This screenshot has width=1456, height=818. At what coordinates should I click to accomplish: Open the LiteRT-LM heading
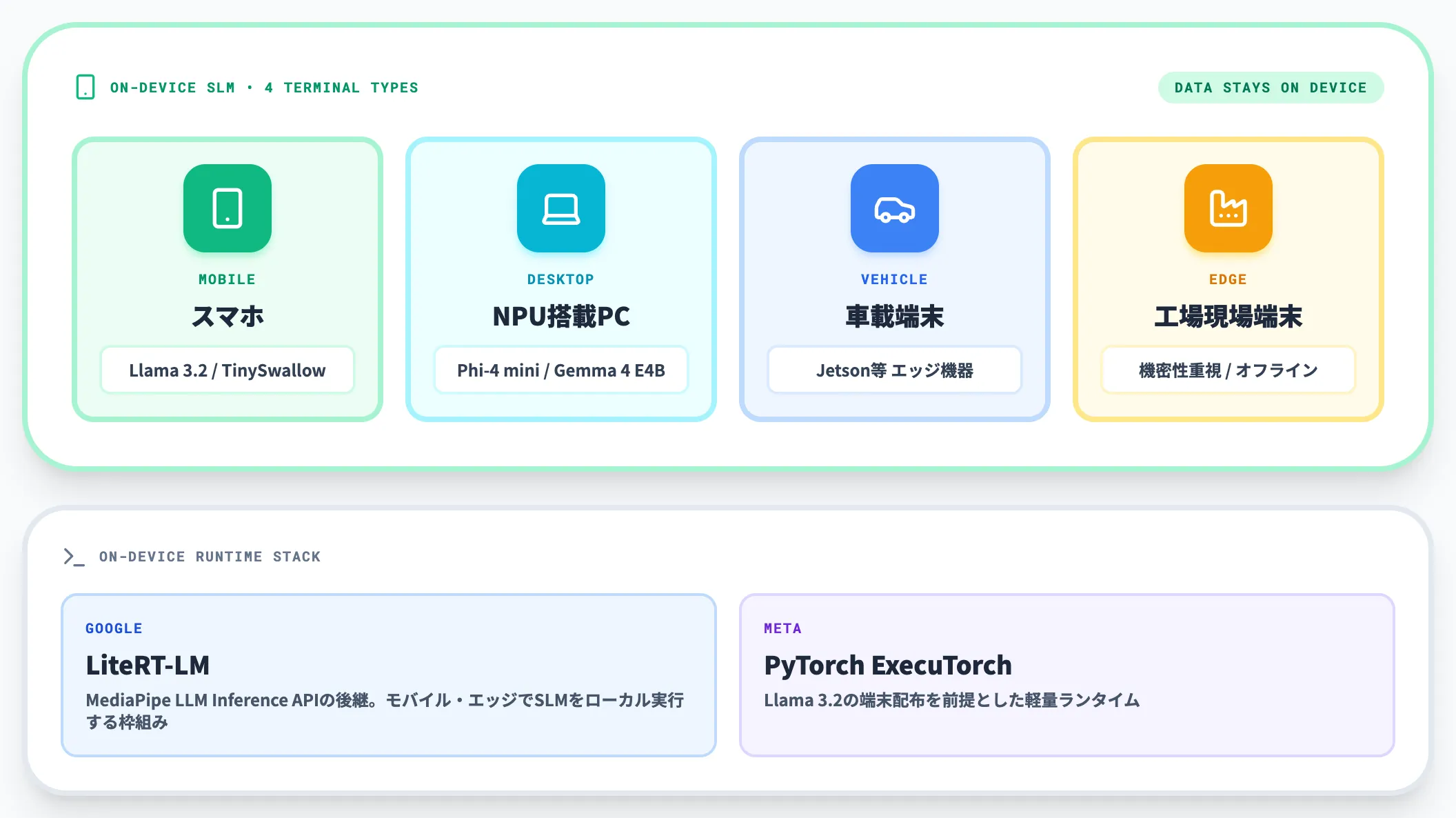[148, 666]
